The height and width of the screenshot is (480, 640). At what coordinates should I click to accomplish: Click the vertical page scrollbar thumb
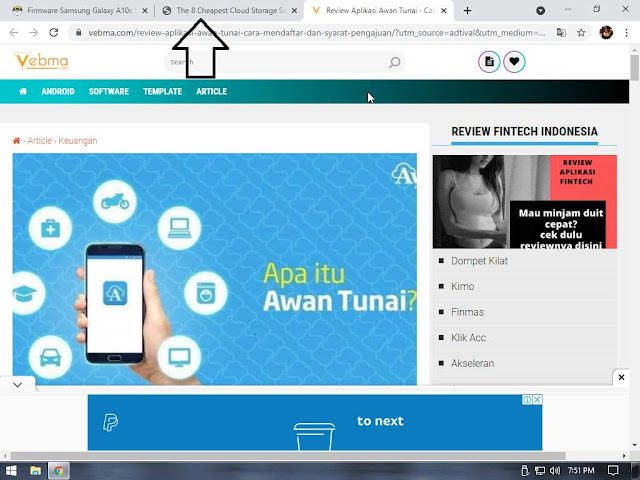pyautogui.click(x=635, y=67)
